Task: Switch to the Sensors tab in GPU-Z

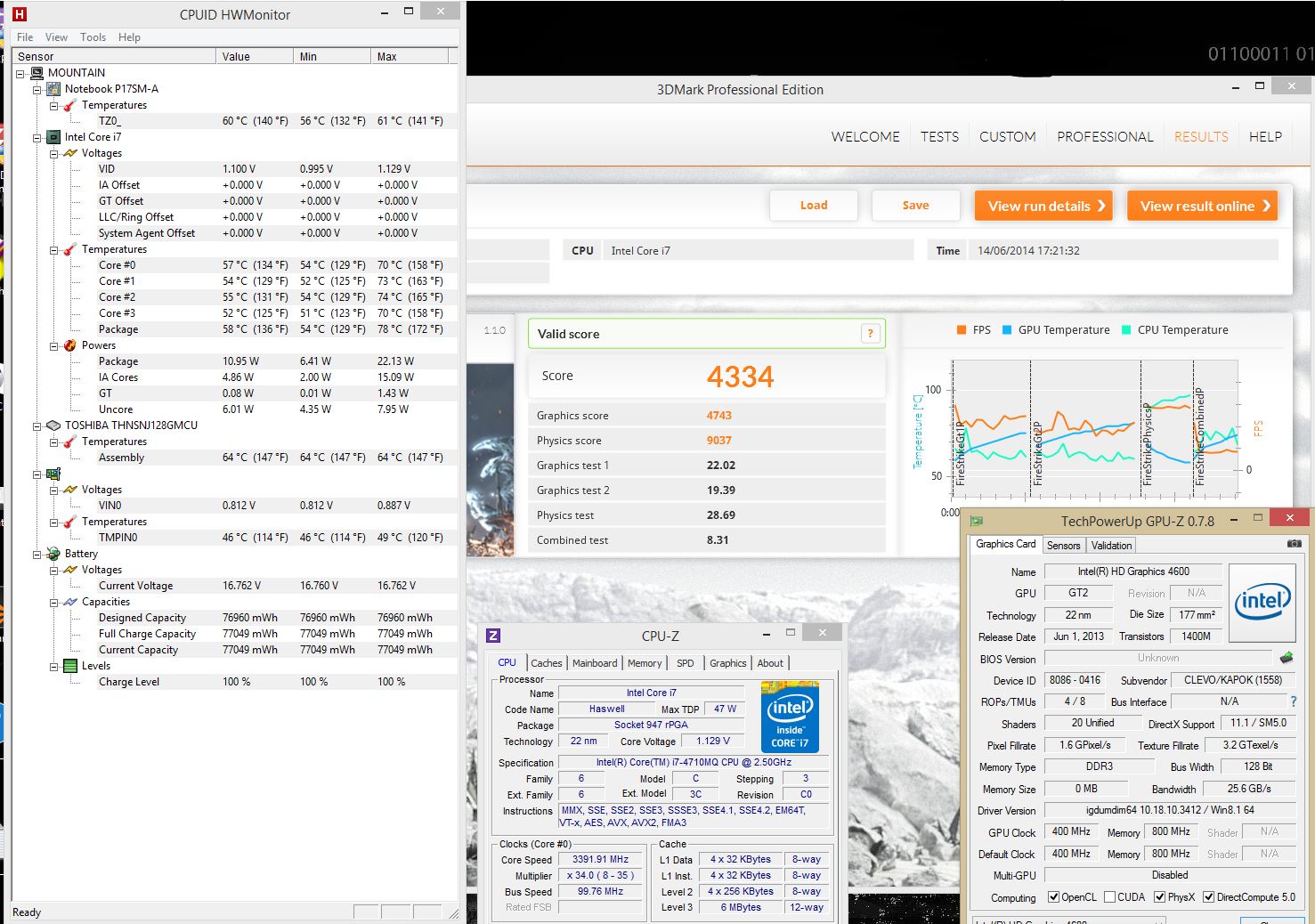Action: click(x=1063, y=546)
